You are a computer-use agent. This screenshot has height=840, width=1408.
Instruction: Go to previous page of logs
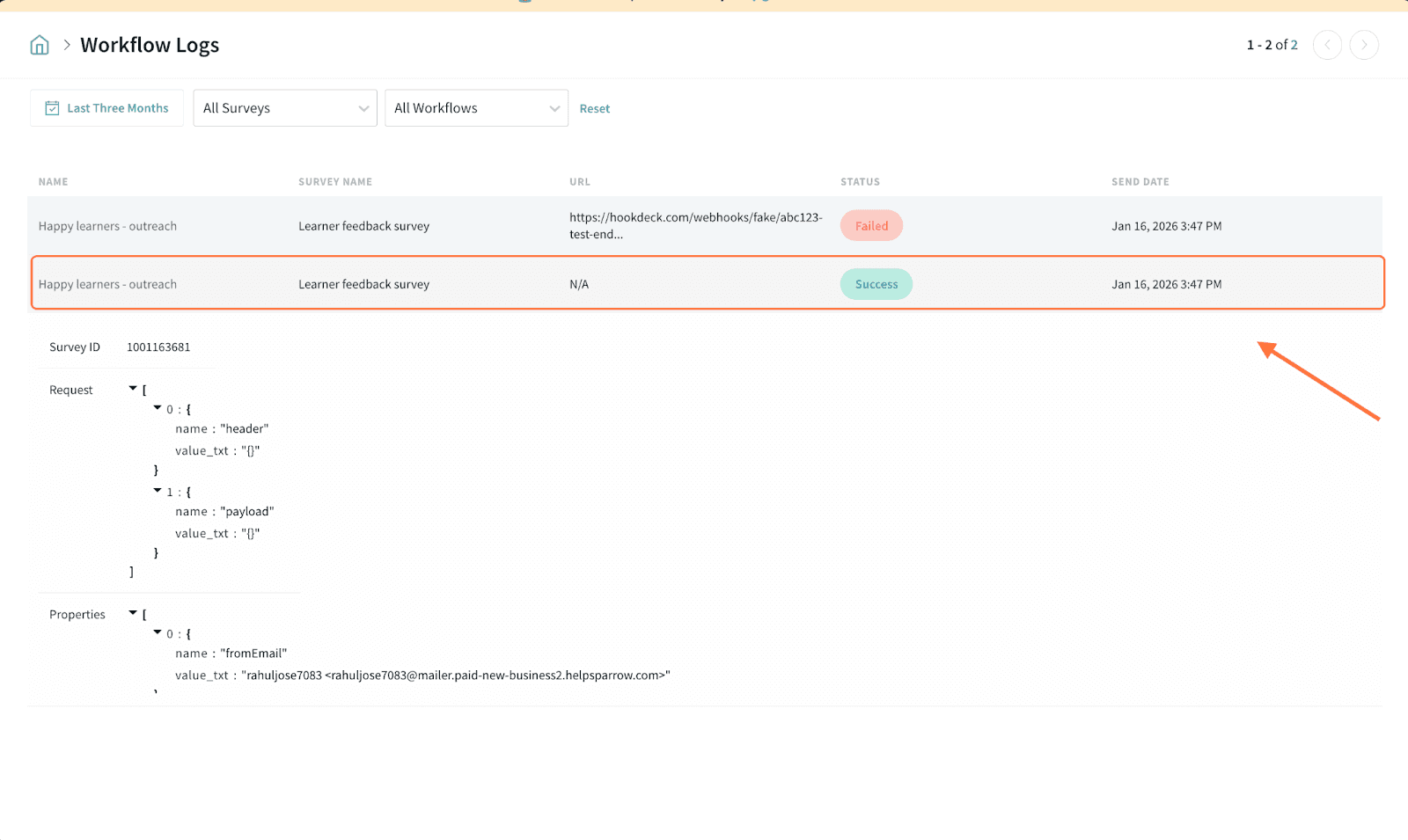tap(1327, 45)
